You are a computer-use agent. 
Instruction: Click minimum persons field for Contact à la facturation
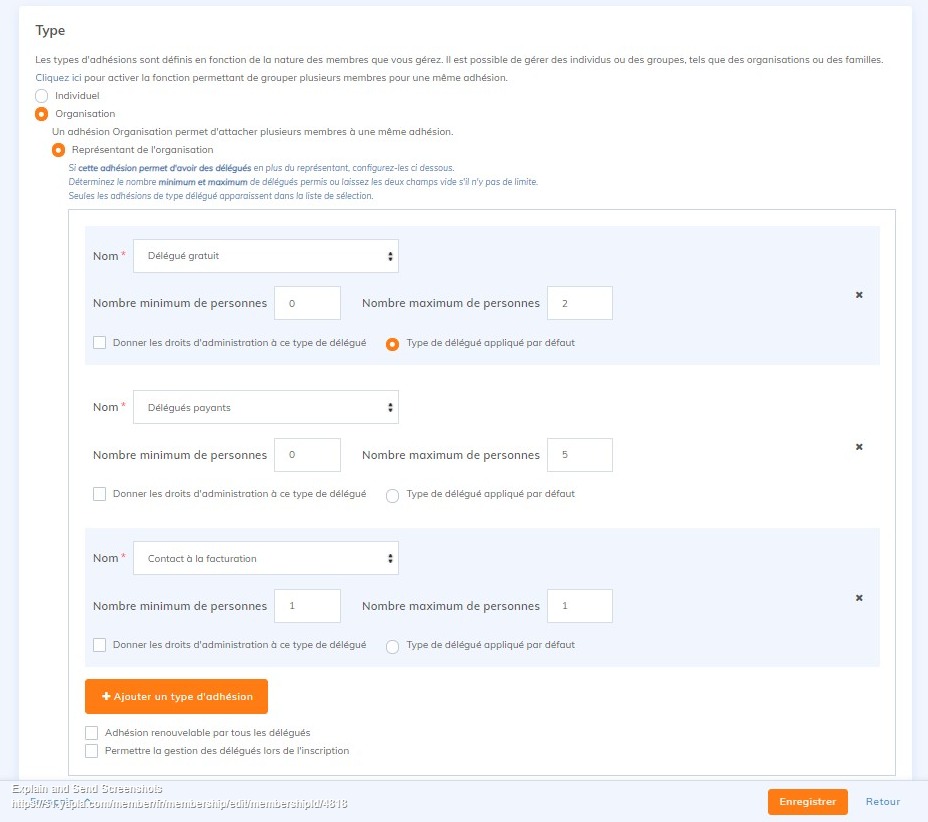307,606
